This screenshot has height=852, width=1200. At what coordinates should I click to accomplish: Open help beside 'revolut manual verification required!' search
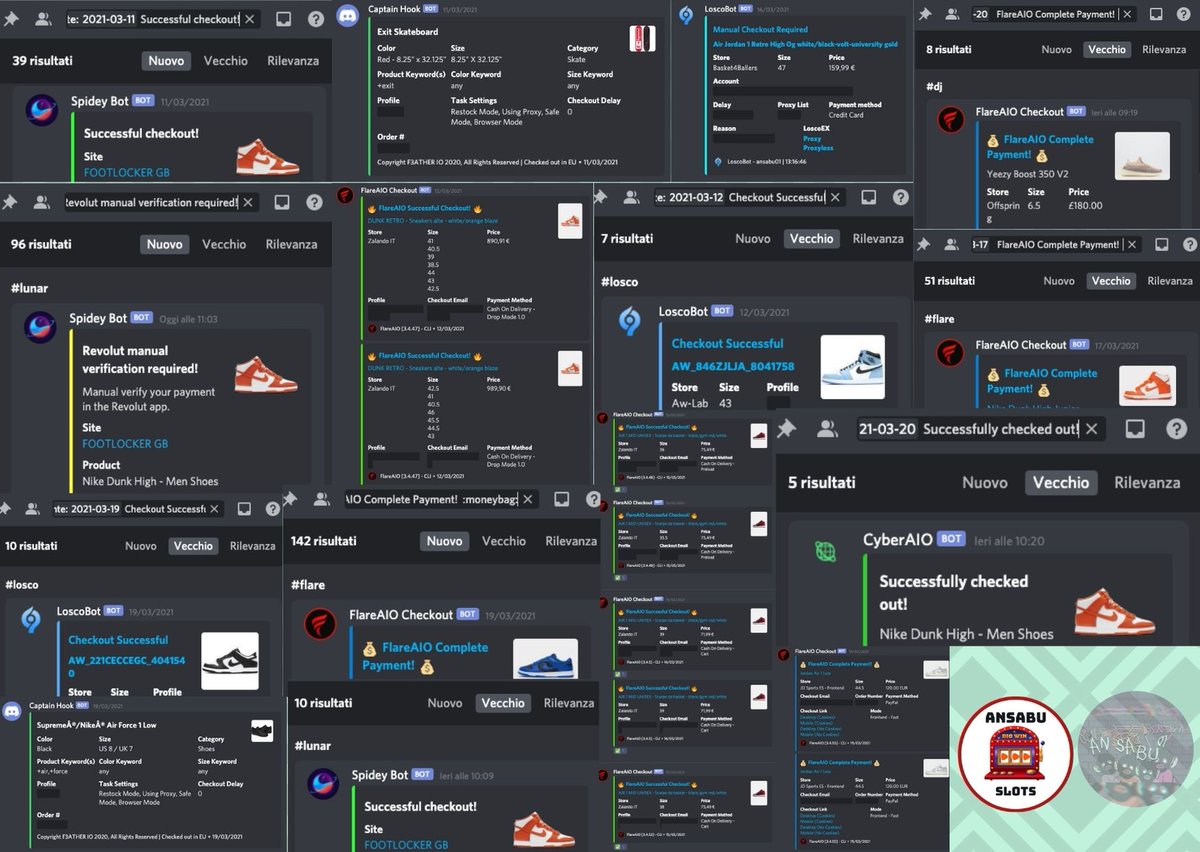[x=314, y=202]
